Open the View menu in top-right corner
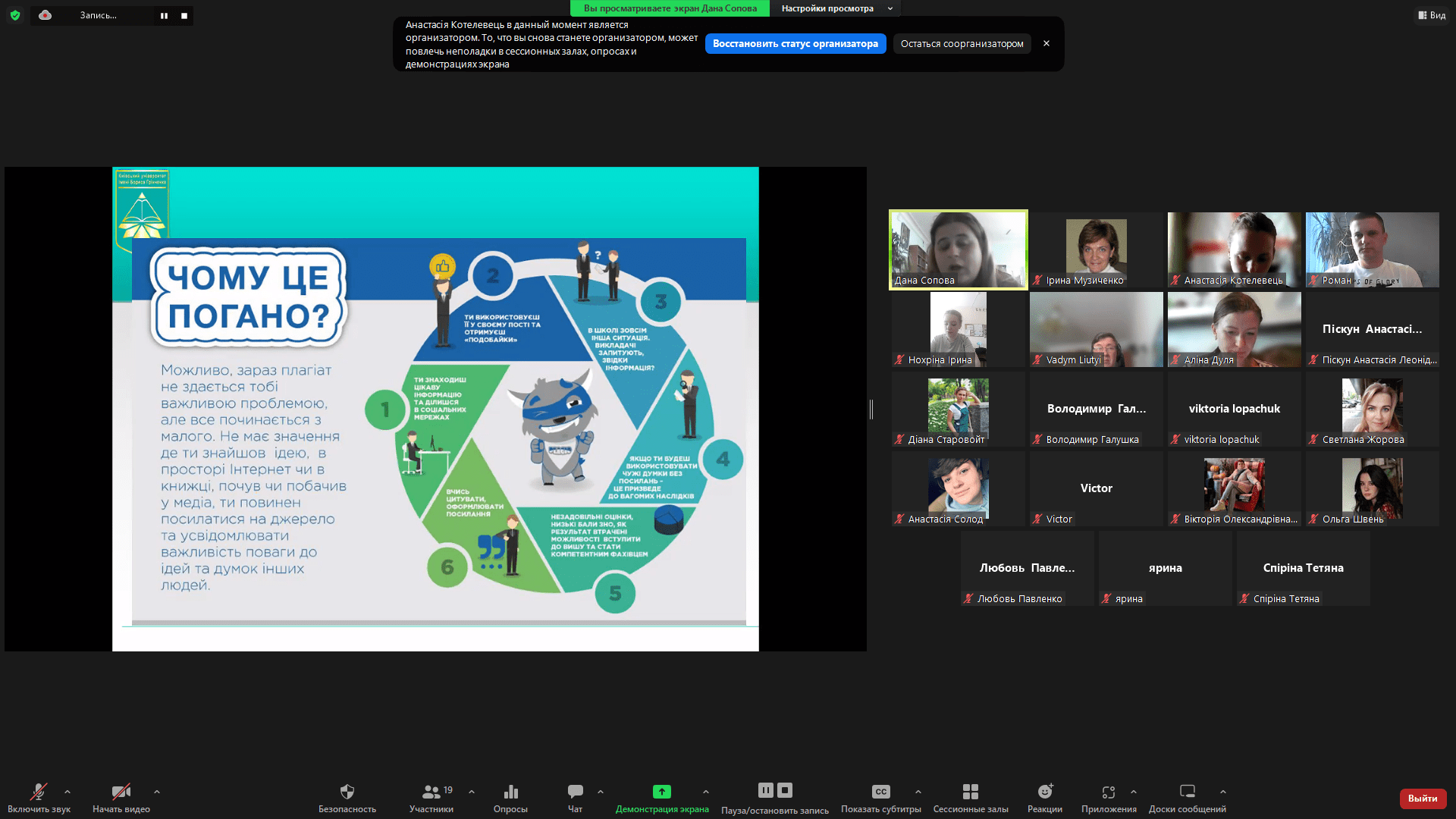This screenshot has width=1456, height=819. [1432, 15]
